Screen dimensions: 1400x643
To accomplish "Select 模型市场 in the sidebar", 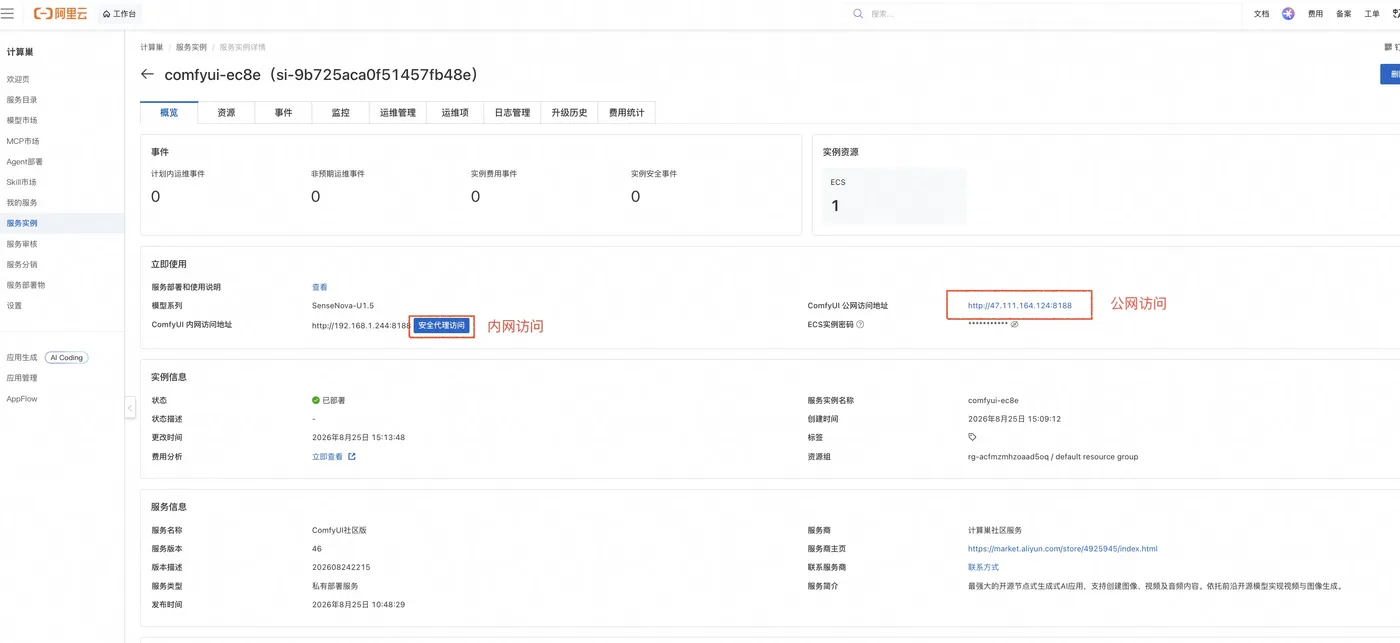I will tap(22, 120).
